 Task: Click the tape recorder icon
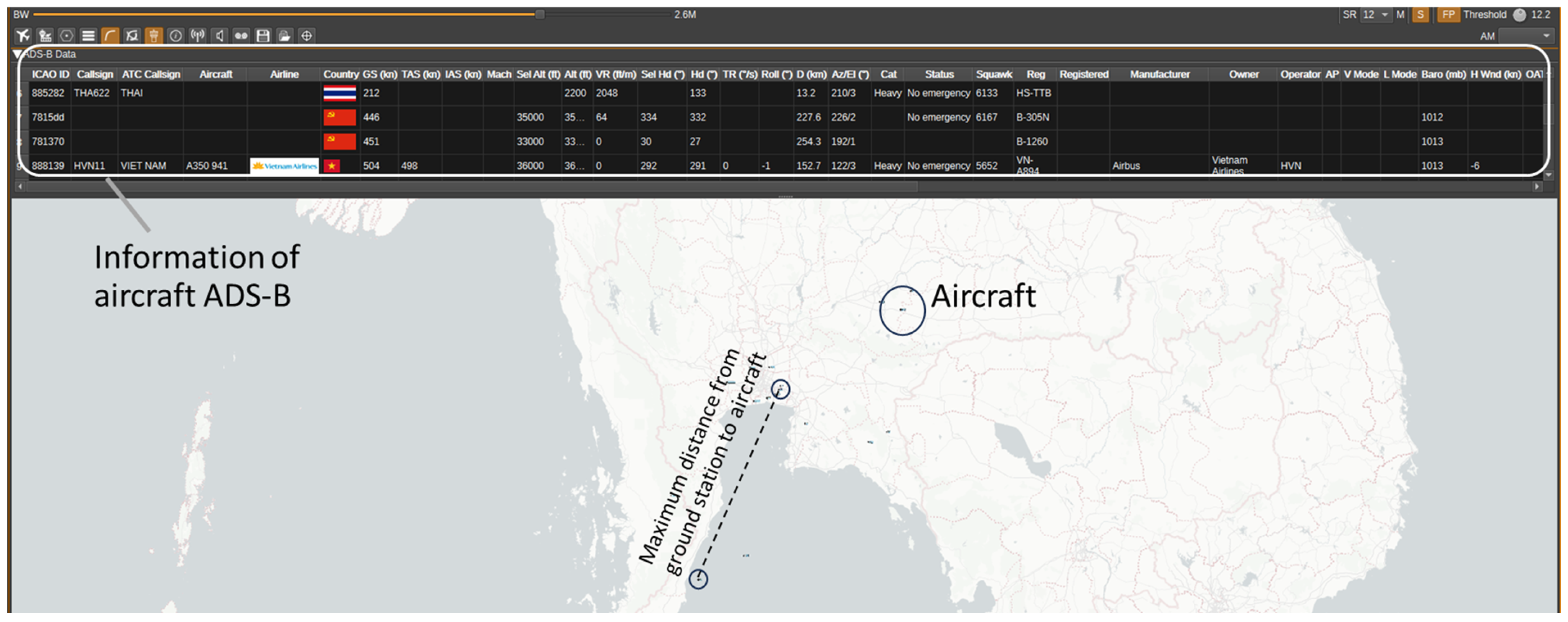click(x=241, y=36)
